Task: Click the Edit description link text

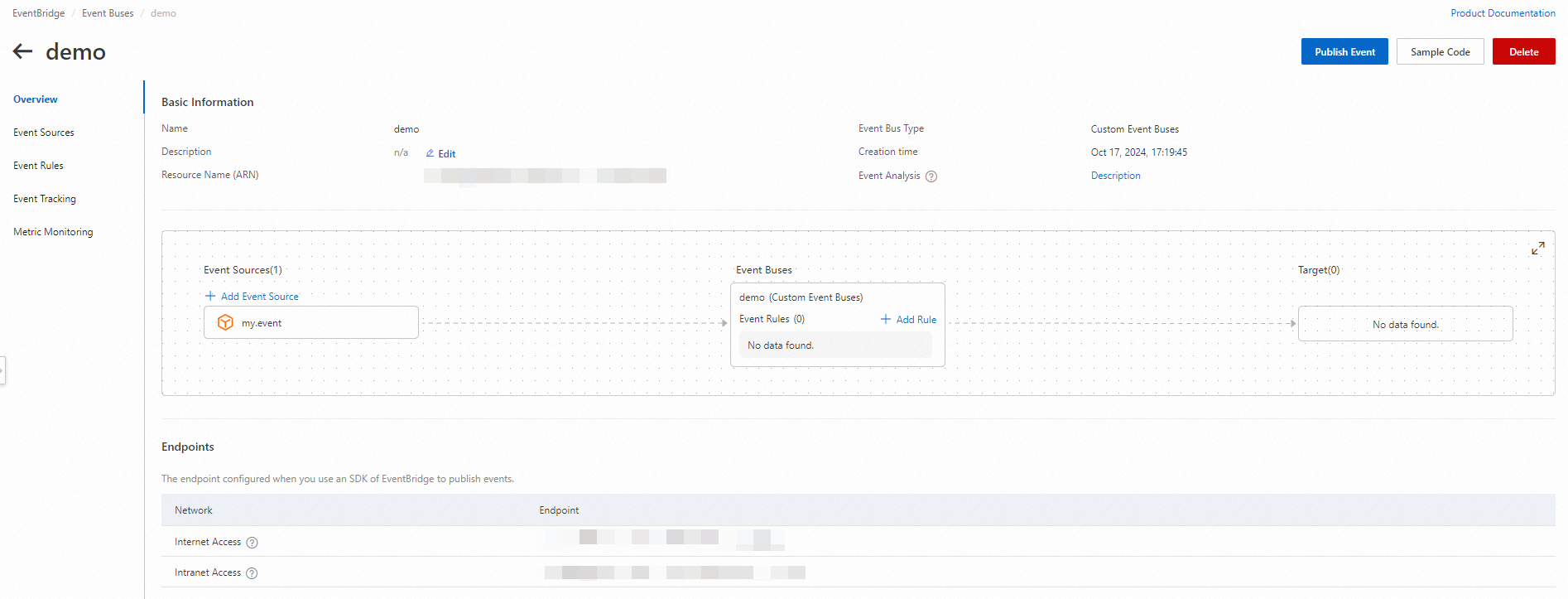Action: pyautogui.click(x=447, y=154)
